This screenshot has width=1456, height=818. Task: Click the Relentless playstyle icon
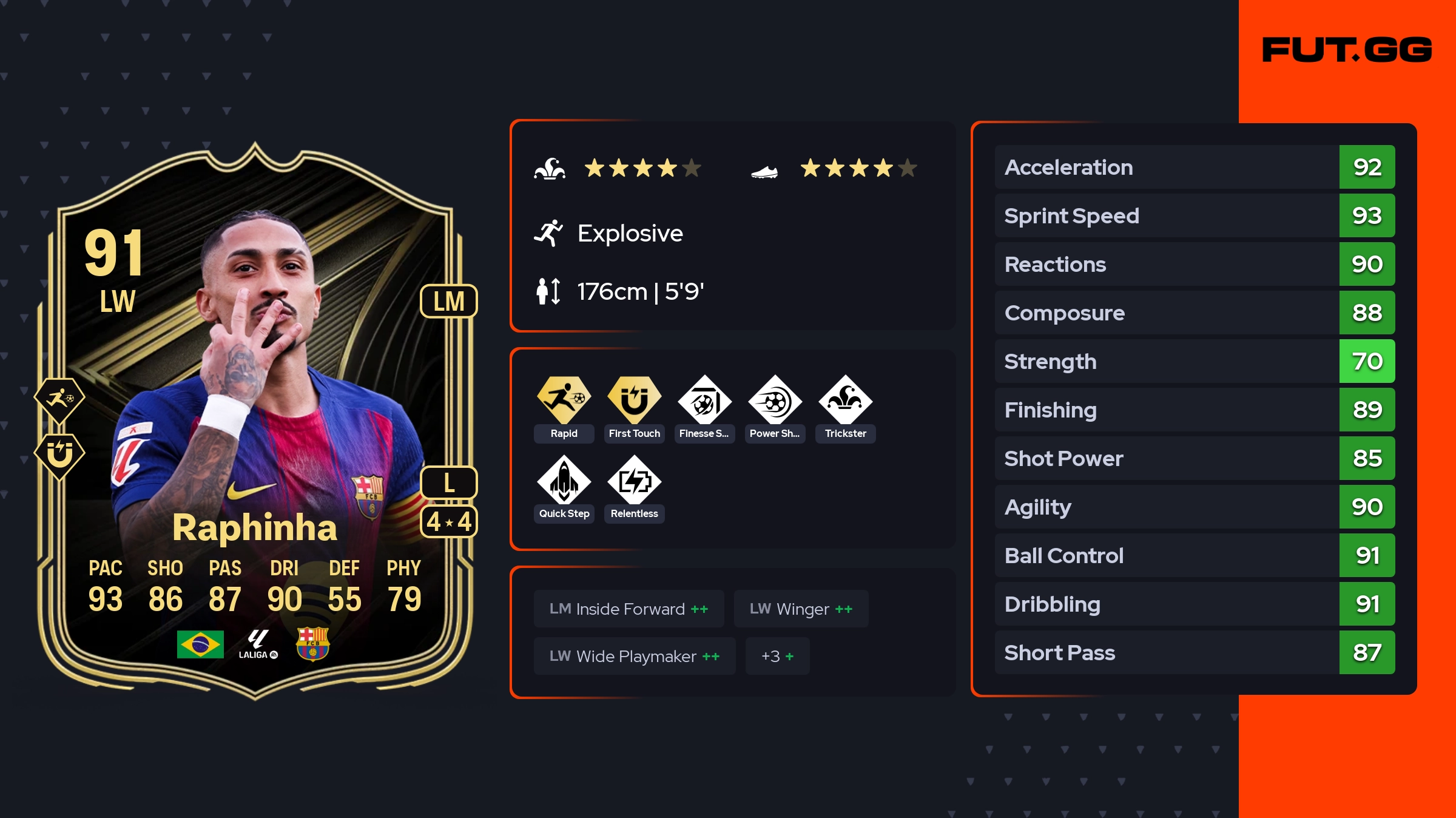tap(634, 479)
